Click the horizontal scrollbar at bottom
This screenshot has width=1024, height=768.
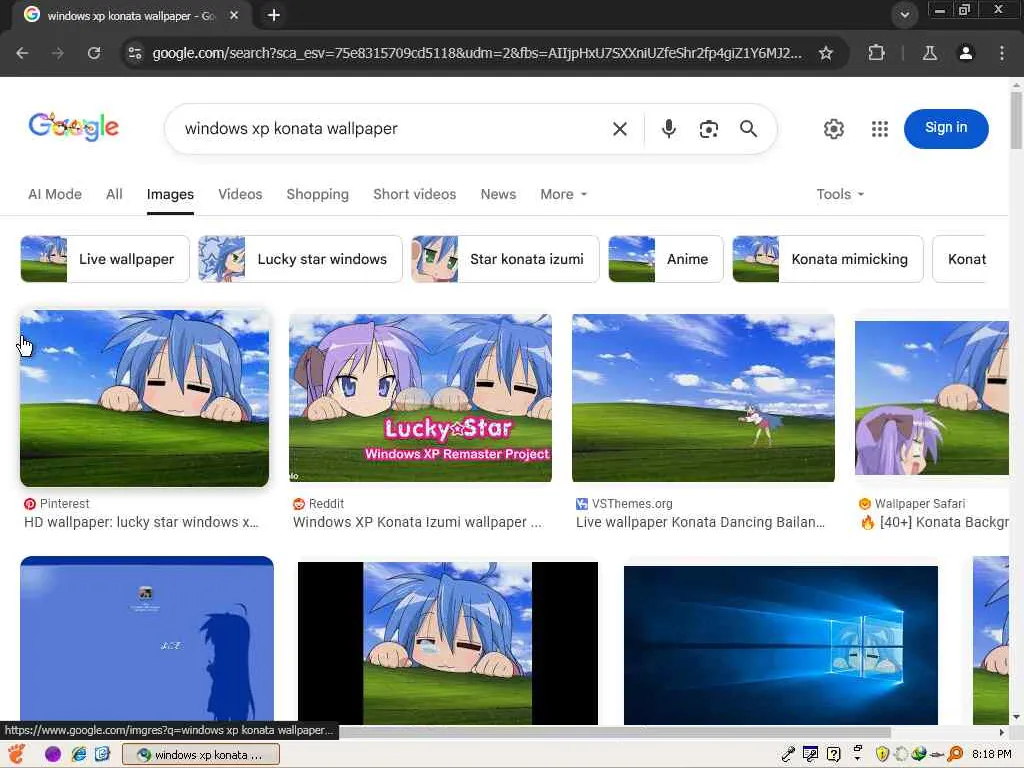coord(614,732)
